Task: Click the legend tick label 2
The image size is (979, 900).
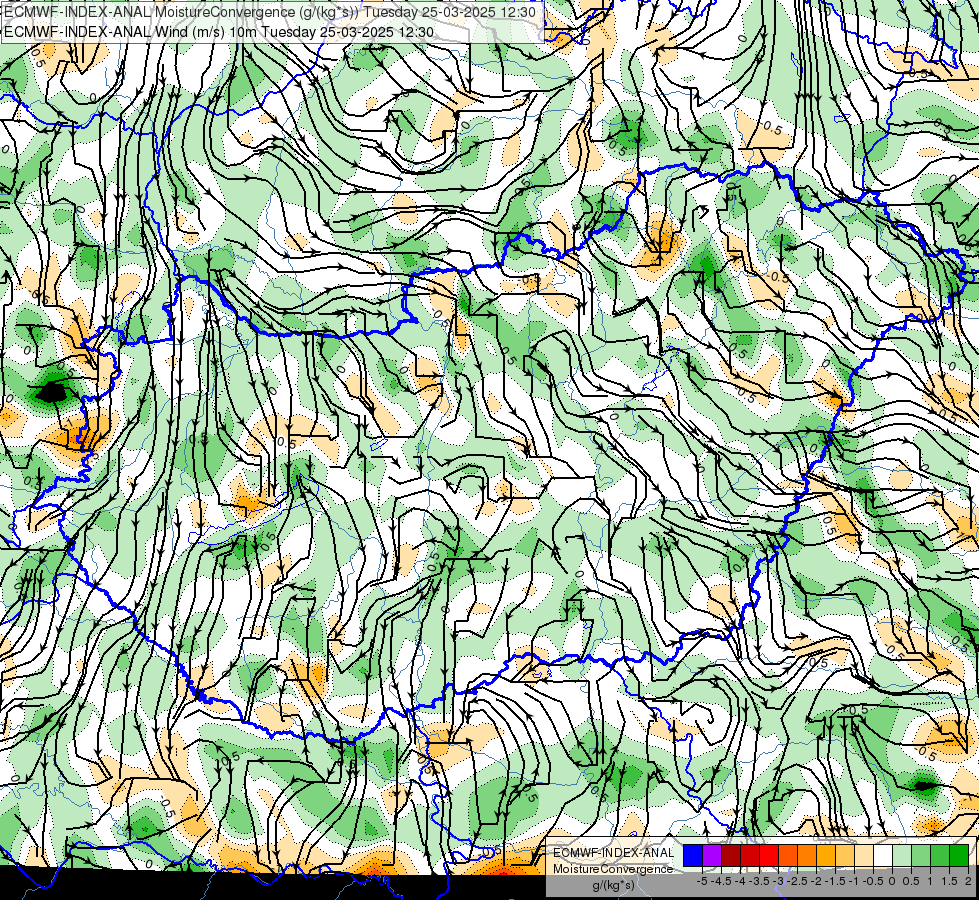Action: (x=968, y=881)
